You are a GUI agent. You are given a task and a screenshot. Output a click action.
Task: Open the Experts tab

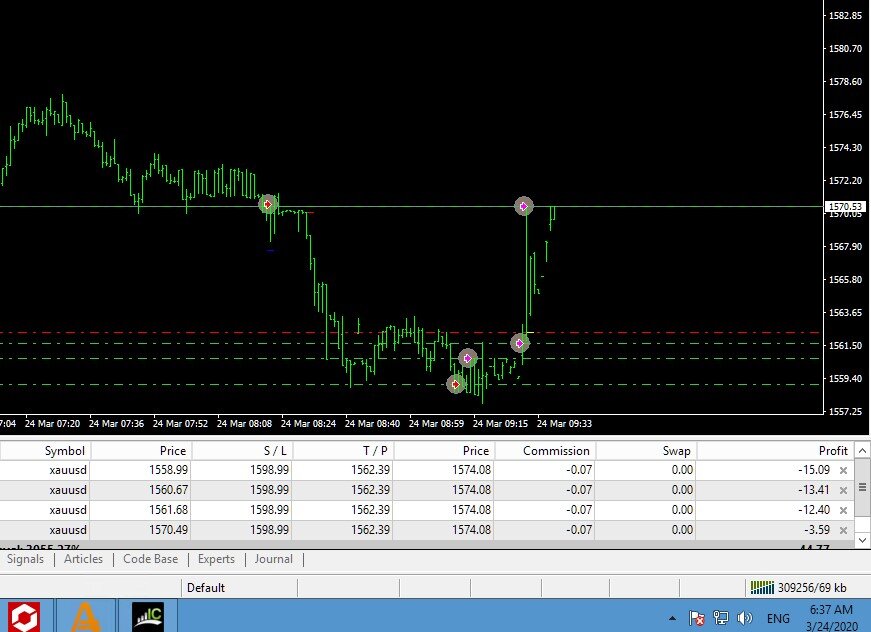(x=216, y=559)
